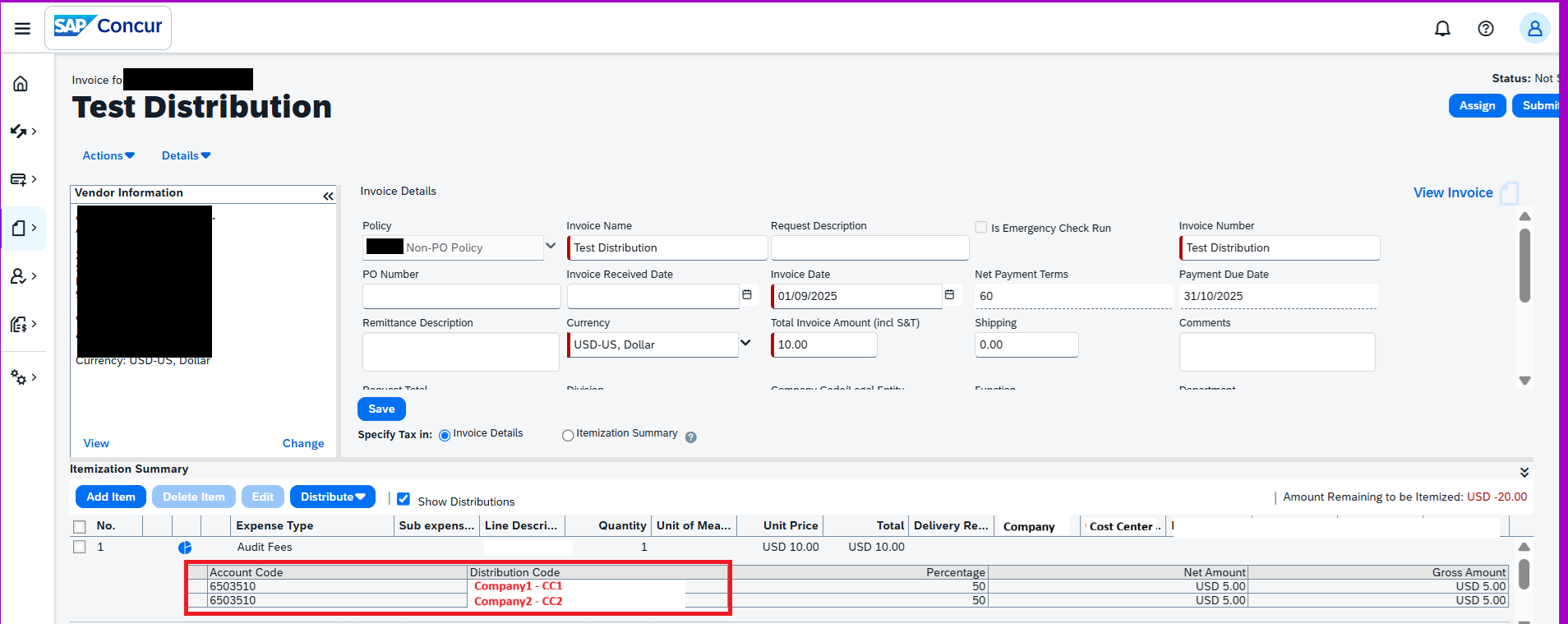Select the Invoice Details tax radio button

[445, 436]
